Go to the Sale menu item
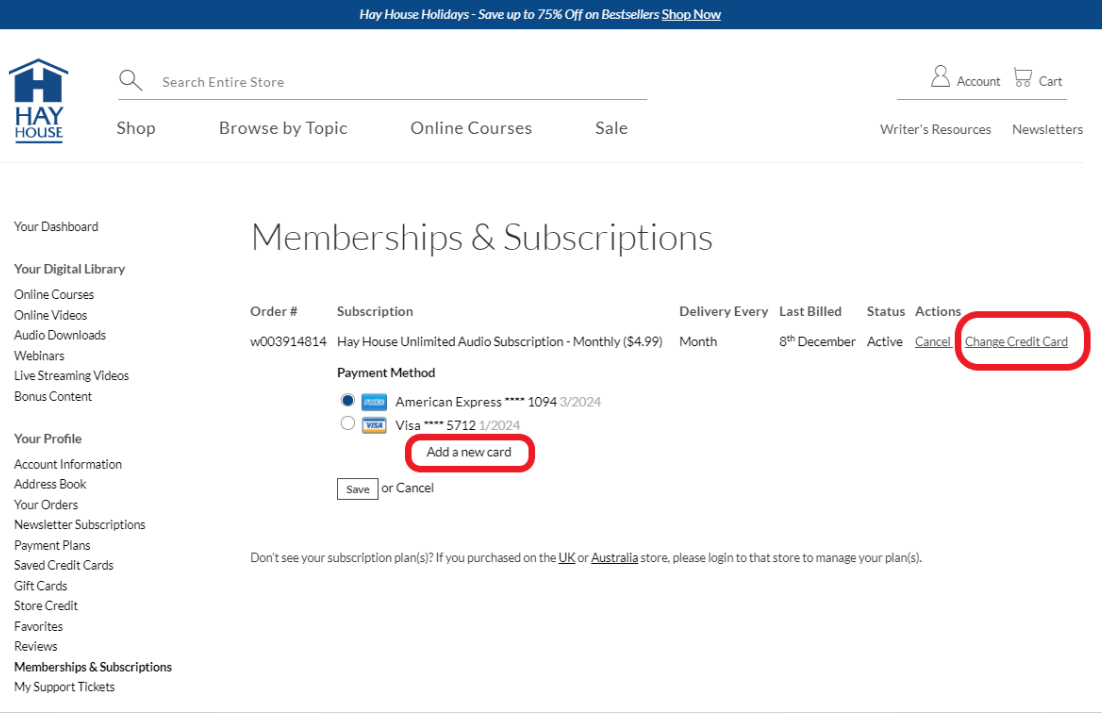The height and width of the screenshot is (713, 1102). pyautogui.click(x=611, y=128)
